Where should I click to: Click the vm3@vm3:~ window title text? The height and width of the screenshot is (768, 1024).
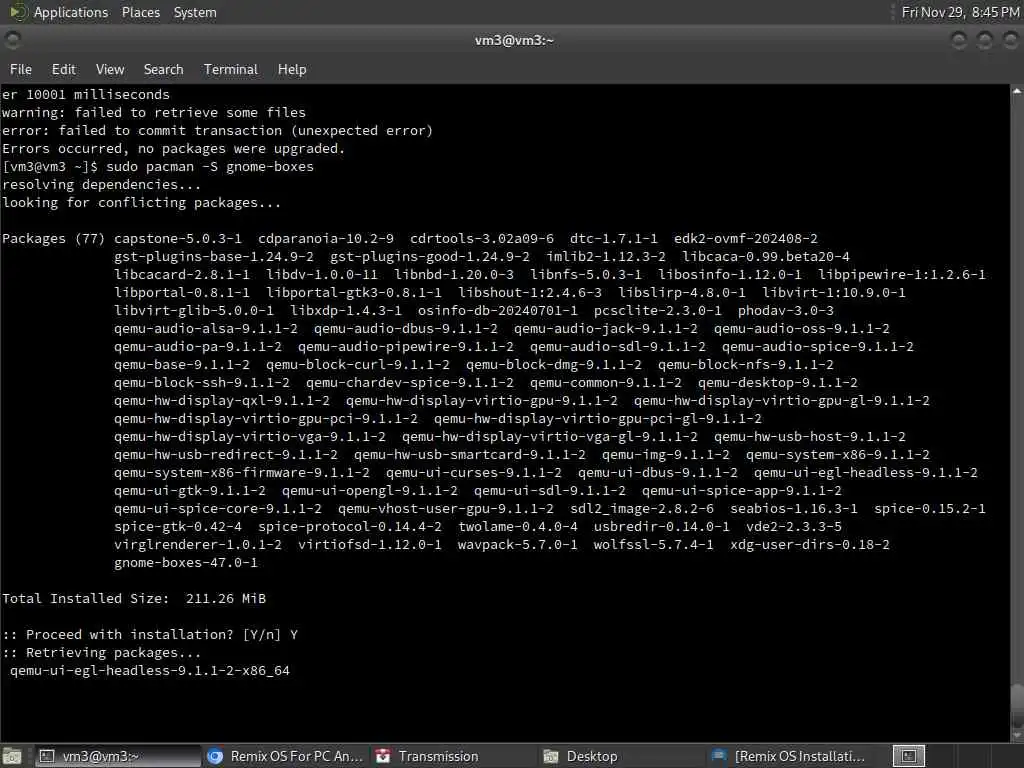click(x=514, y=40)
